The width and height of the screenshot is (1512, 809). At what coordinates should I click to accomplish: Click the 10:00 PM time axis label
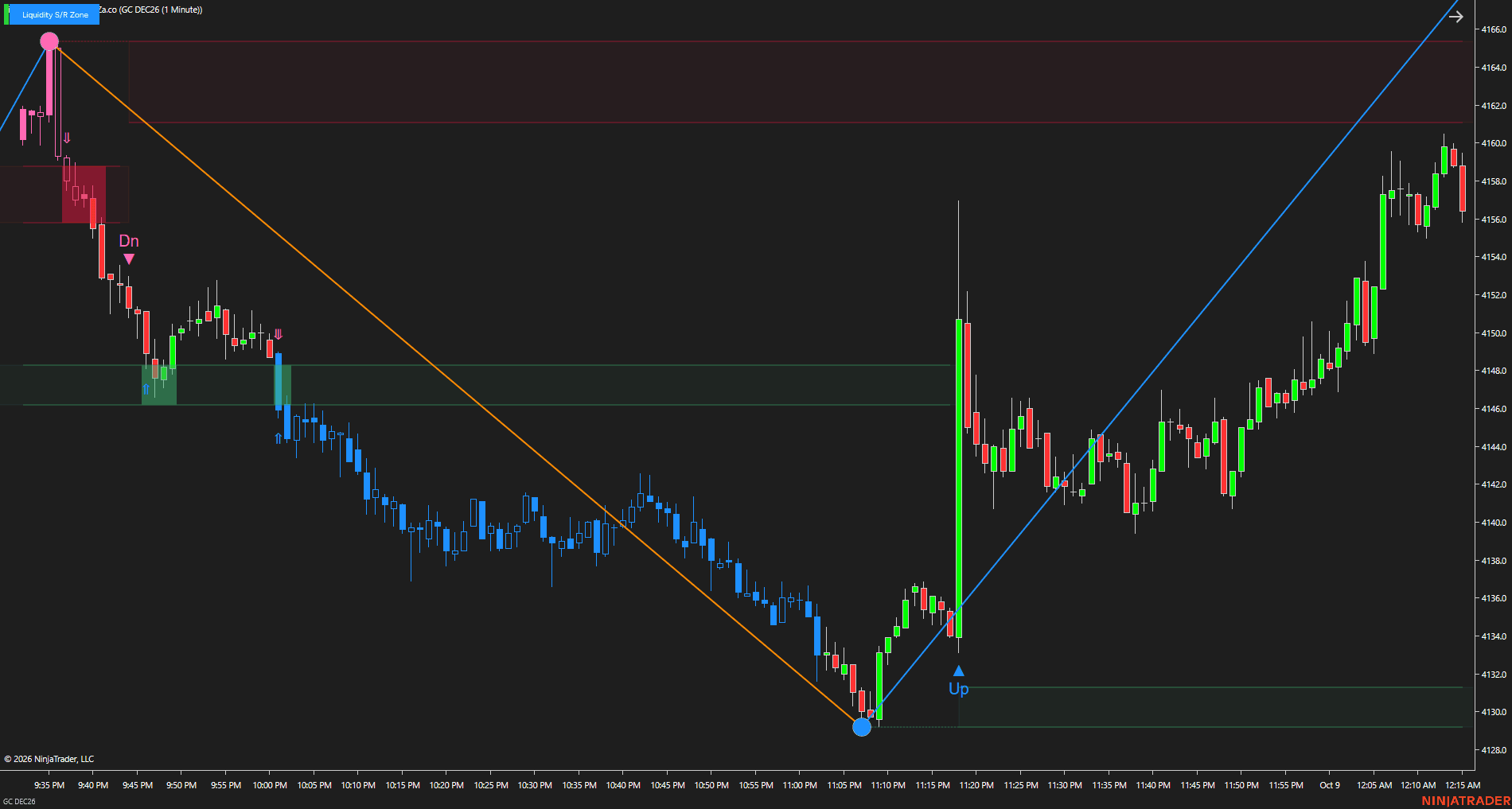click(x=270, y=785)
